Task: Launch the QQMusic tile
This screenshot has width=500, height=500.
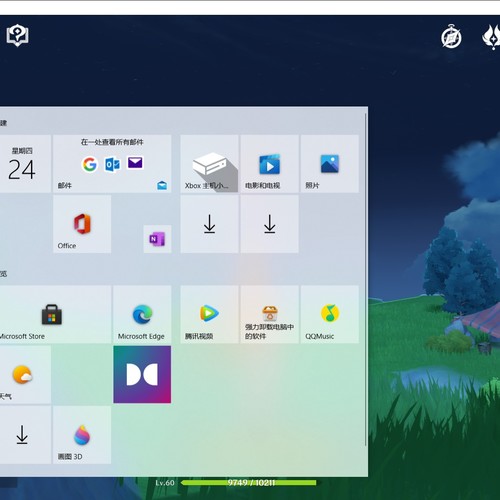Action: coord(330,314)
